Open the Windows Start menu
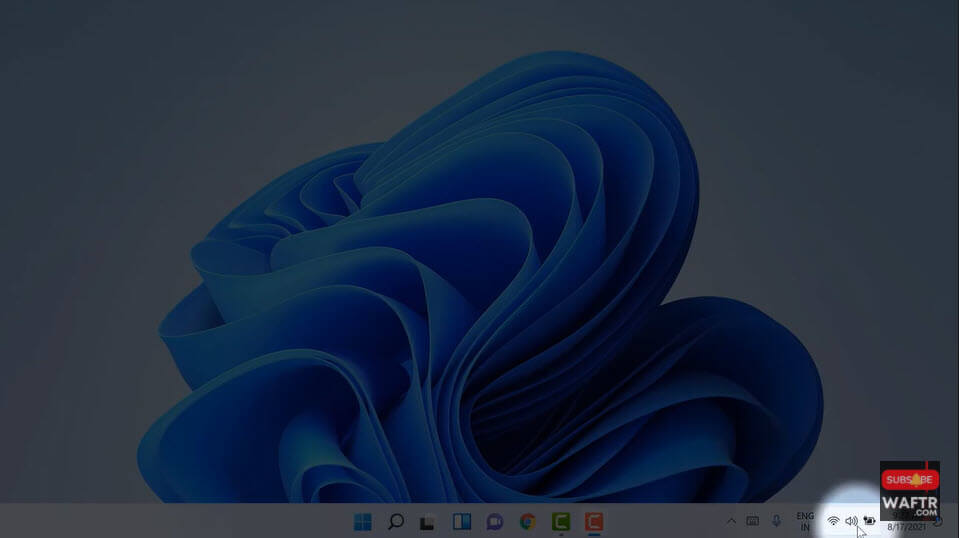 pyautogui.click(x=363, y=521)
